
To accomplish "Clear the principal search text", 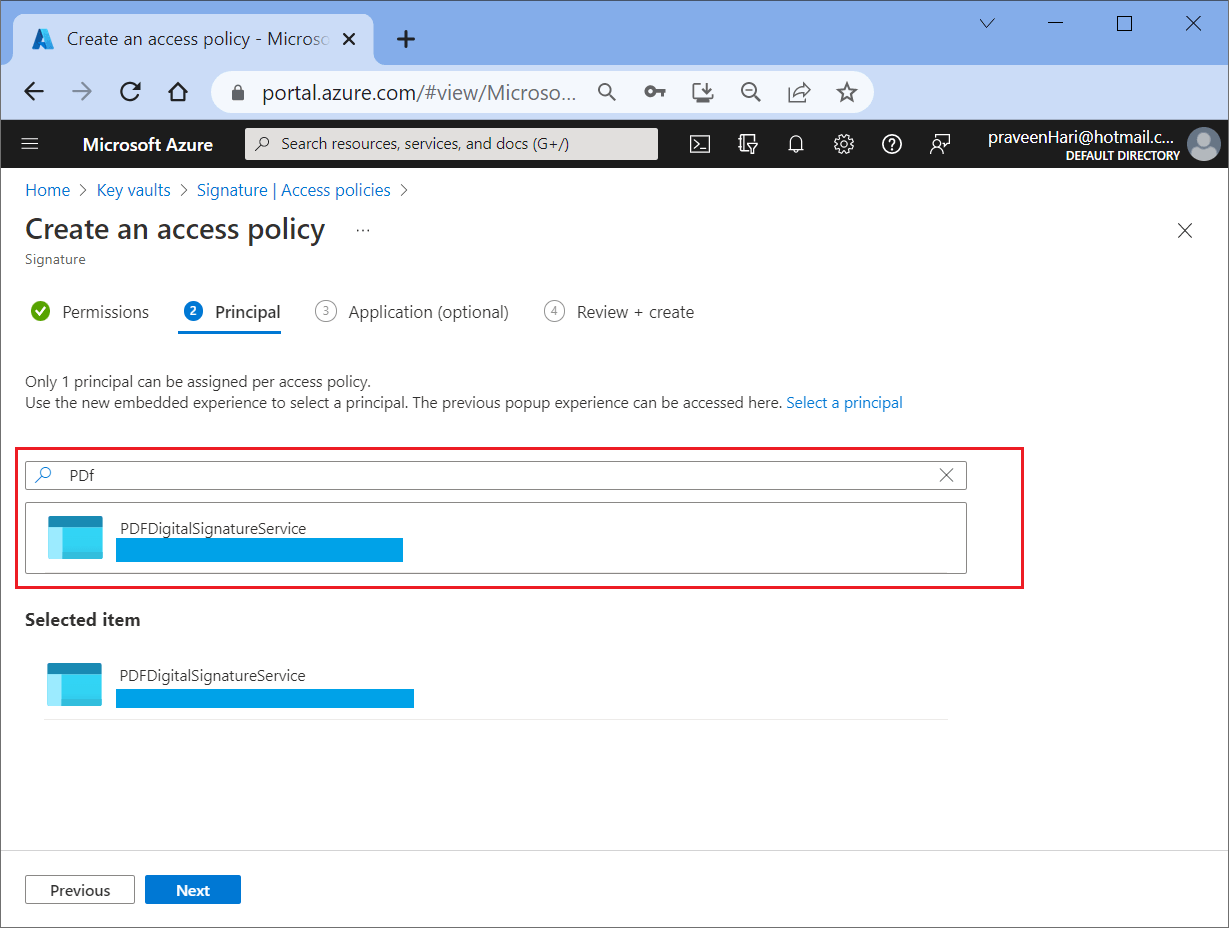I will point(946,475).
